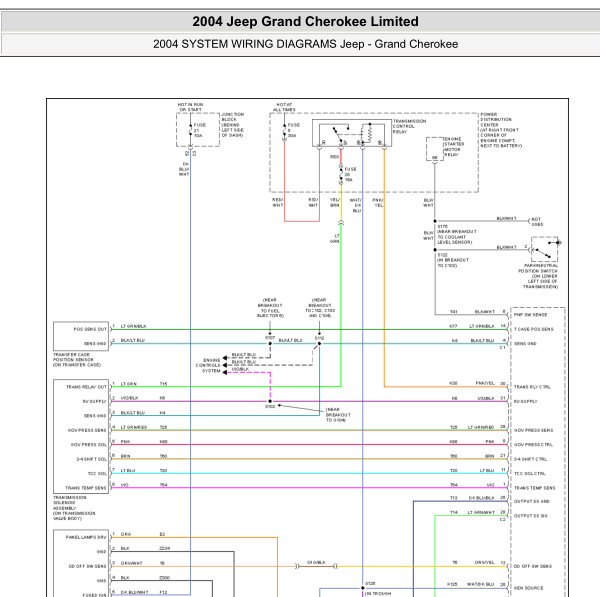Viewport: 600px width, 597px height.
Task: Select the 'JUNCTION BLOCK' label text
Action: pyautogui.click(x=233, y=117)
